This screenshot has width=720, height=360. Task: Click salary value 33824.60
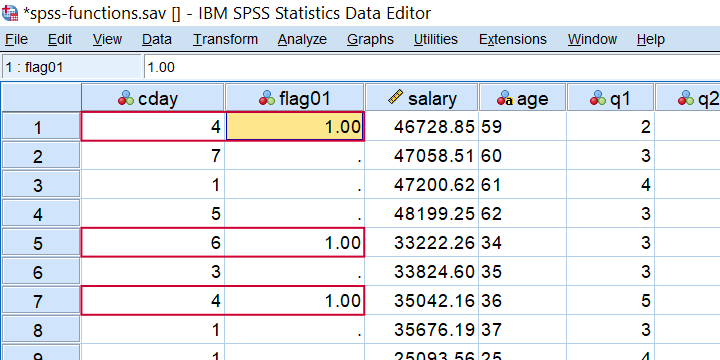click(434, 271)
